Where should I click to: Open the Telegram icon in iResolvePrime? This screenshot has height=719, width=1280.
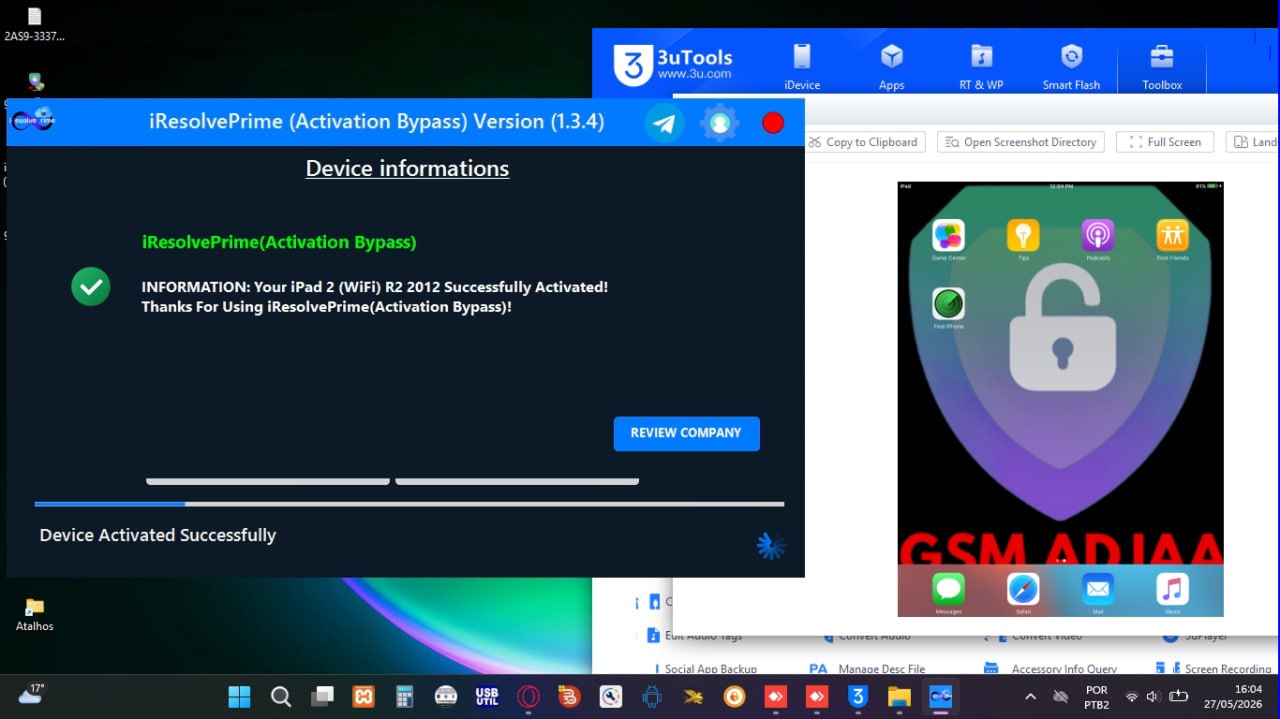[x=664, y=123]
